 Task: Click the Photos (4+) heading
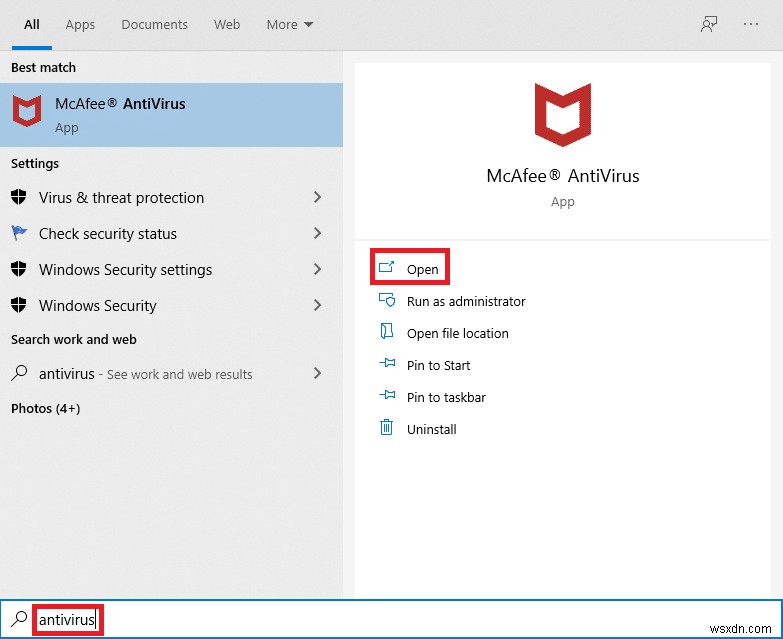45,408
